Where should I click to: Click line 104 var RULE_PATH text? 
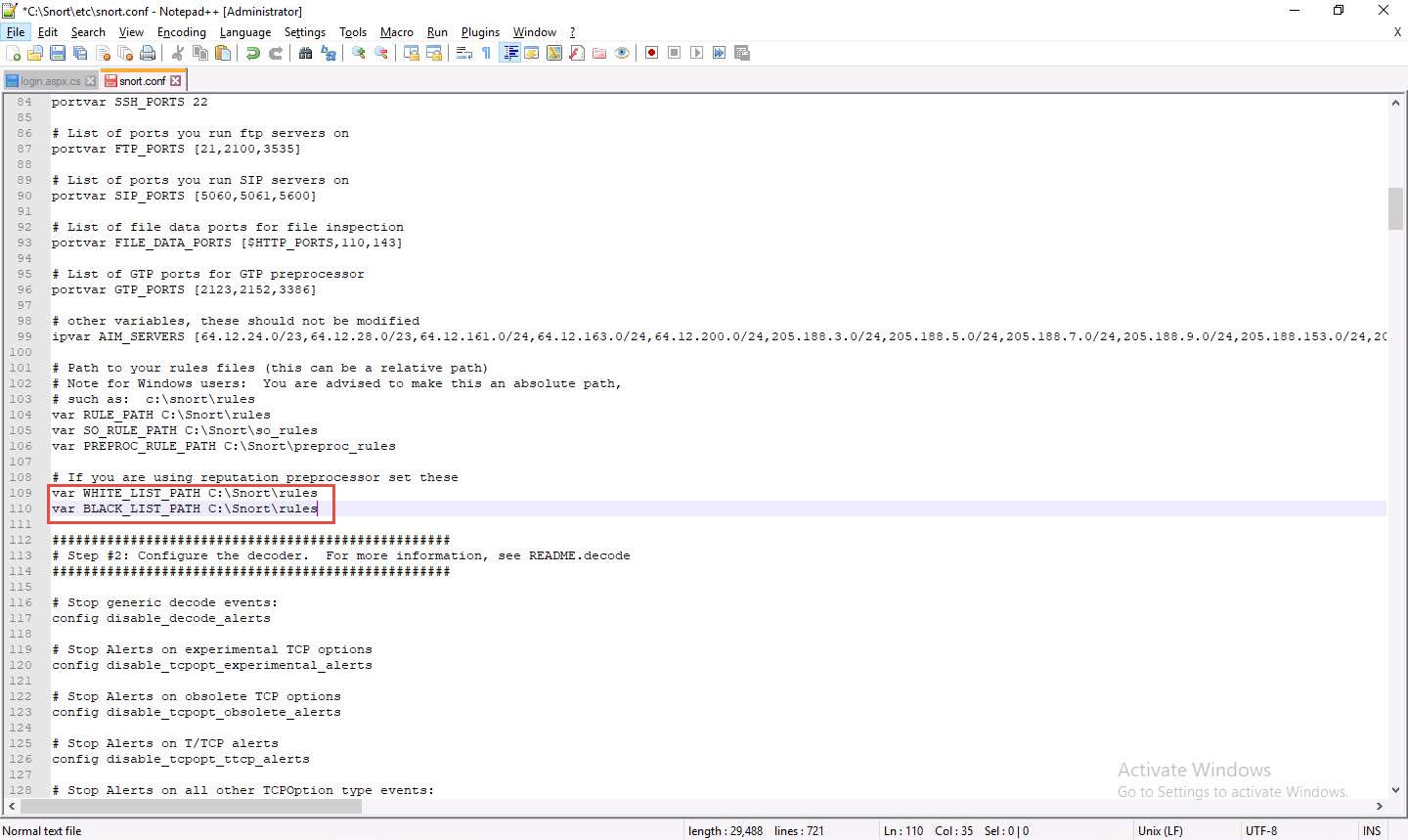pyautogui.click(x=161, y=415)
